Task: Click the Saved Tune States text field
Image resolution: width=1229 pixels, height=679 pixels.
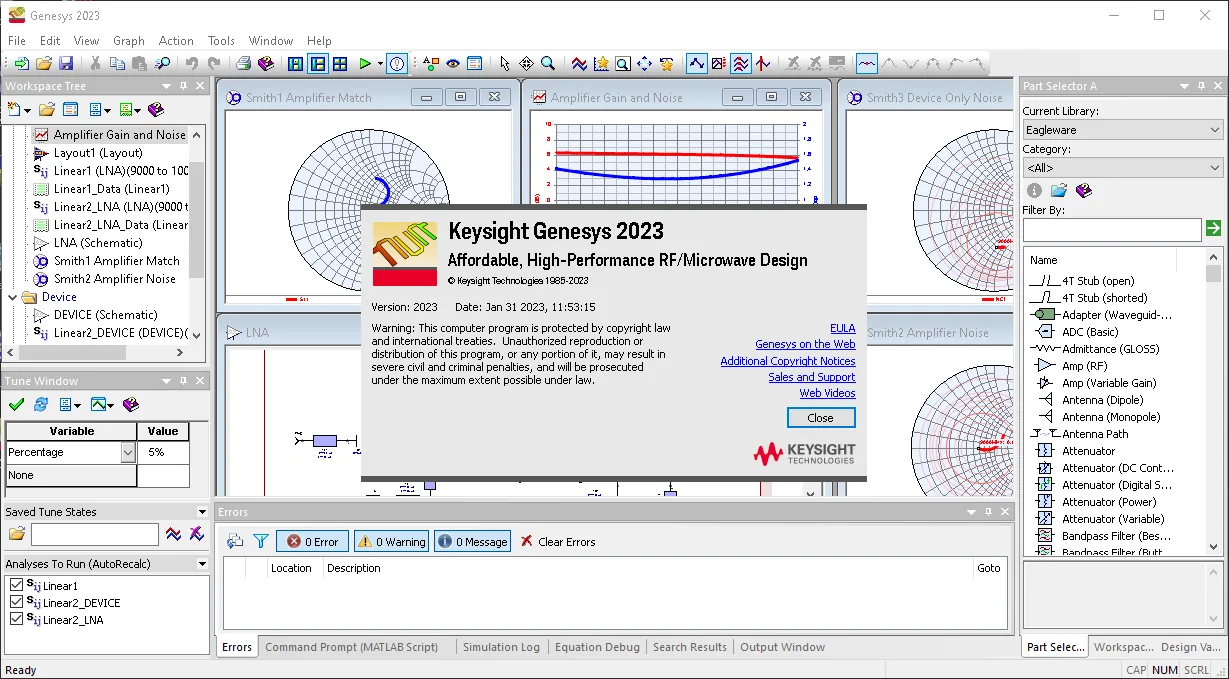Action: click(x=95, y=534)
